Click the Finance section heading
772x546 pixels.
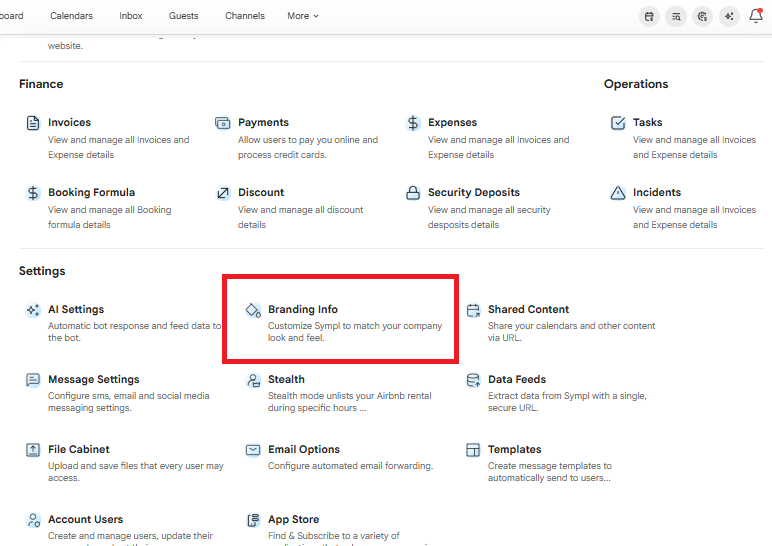click(41, 84)
